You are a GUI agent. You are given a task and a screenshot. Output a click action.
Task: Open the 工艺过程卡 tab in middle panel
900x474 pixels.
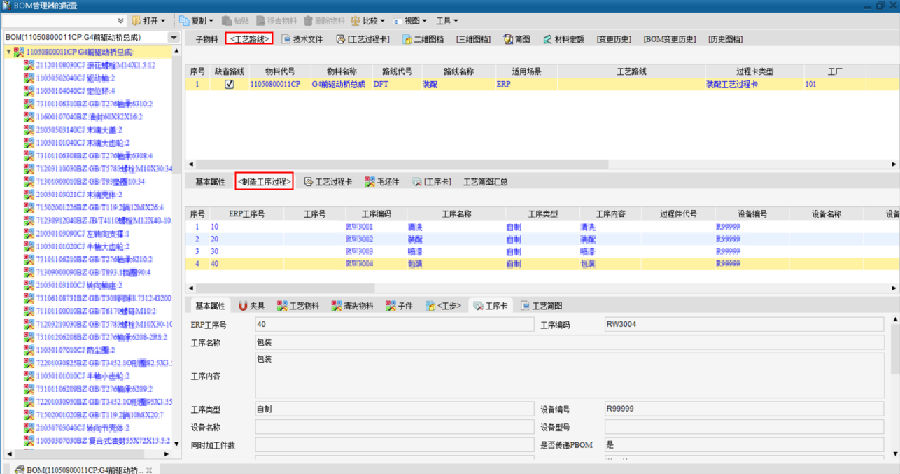[309, 182]
